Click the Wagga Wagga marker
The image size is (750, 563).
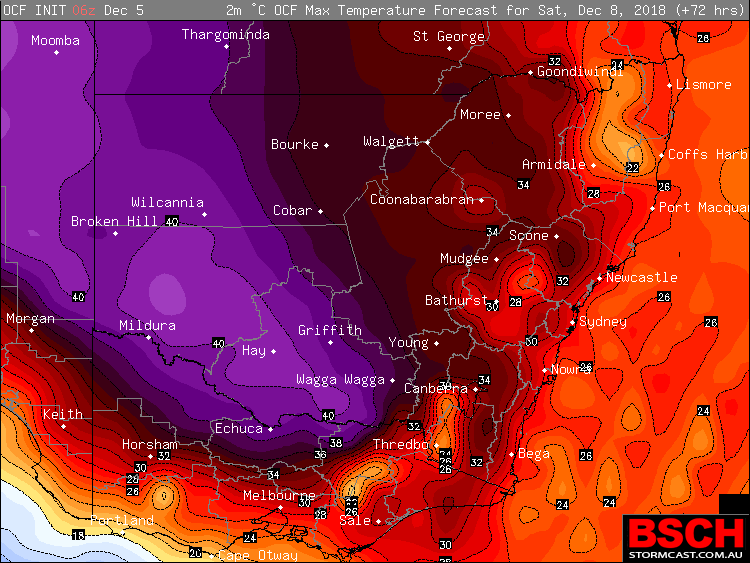tap(392, 380)
